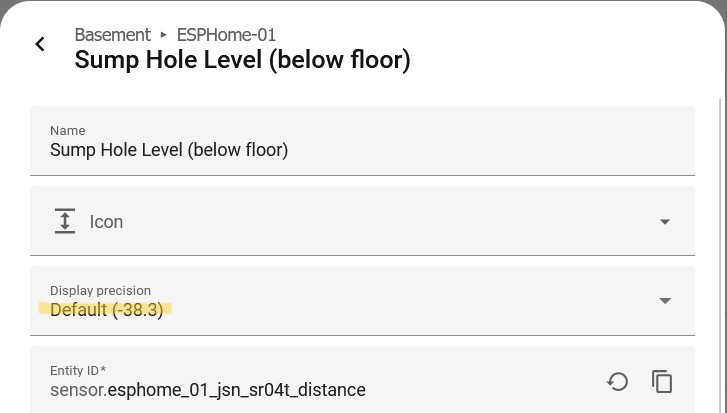
Task: Click the esphome_01_jsn_sr04t_distance text
Action: [237, 390]
